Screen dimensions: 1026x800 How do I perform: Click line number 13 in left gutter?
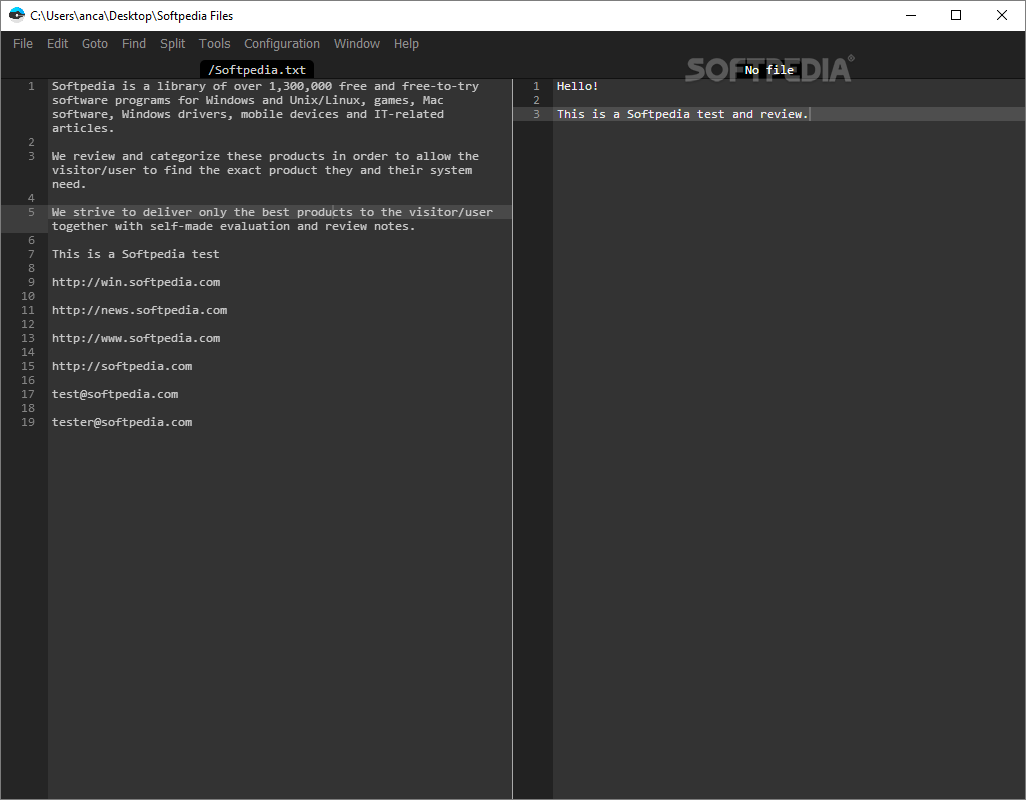(x=28, y=338)
